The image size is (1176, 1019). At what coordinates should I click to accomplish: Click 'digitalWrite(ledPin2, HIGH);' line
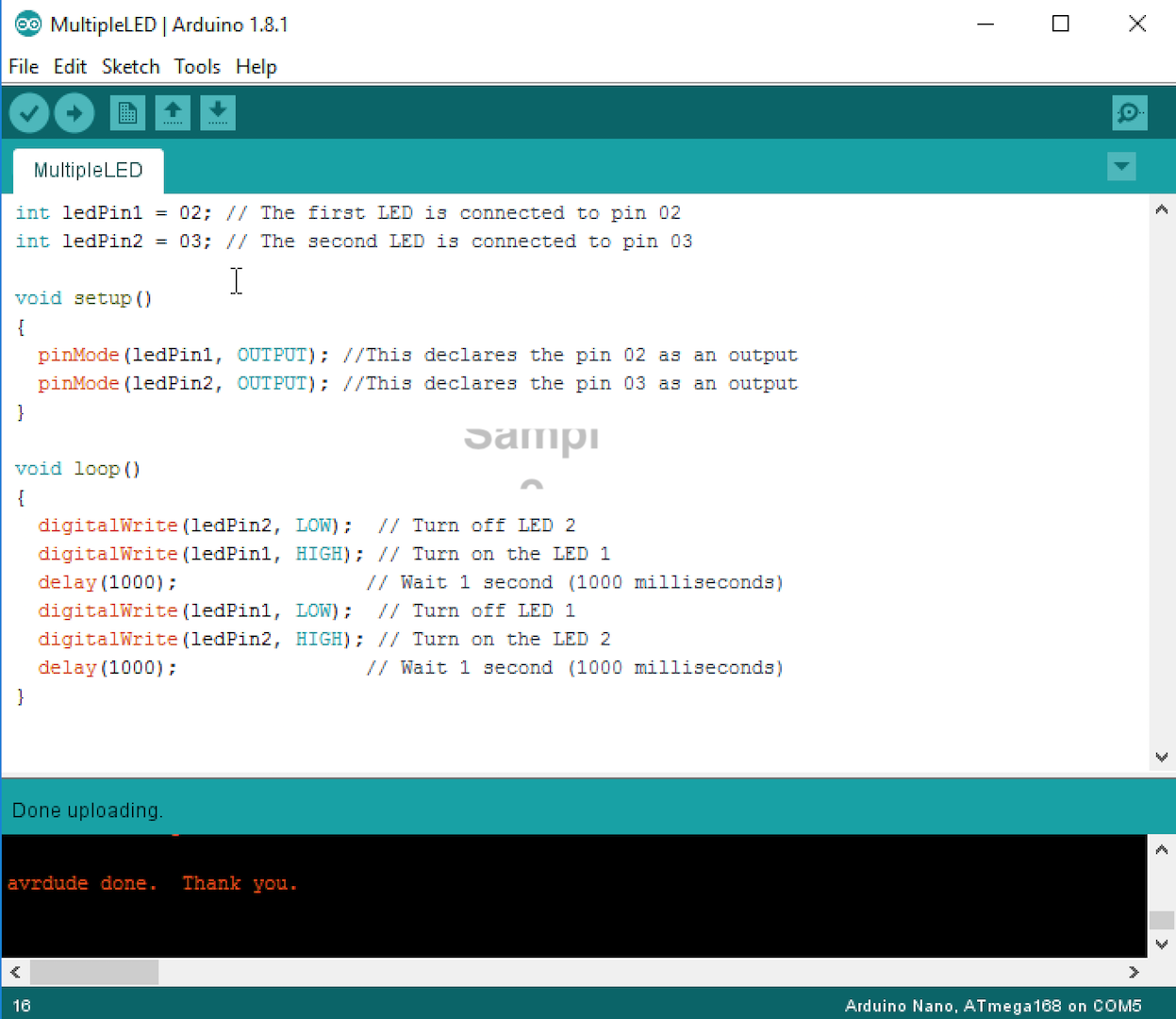pos(201,639)
